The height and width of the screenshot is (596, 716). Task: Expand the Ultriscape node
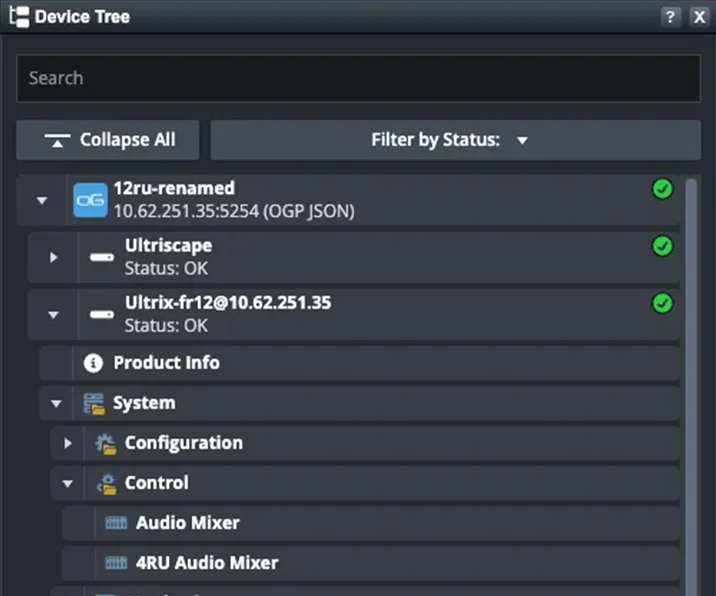pos(53,257)
